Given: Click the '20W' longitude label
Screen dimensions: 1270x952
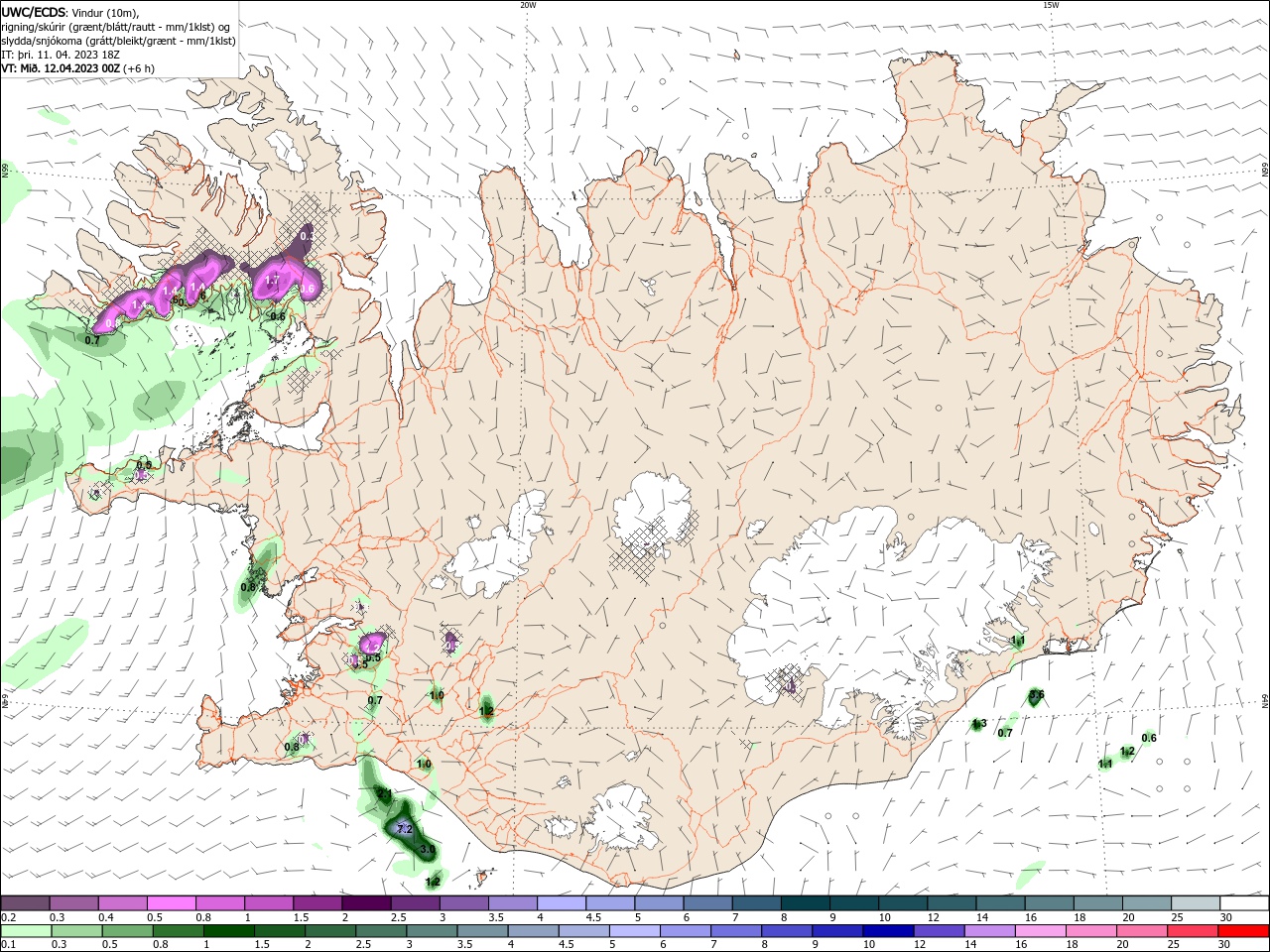Looking at the screenshot, I should click(528, 5).
